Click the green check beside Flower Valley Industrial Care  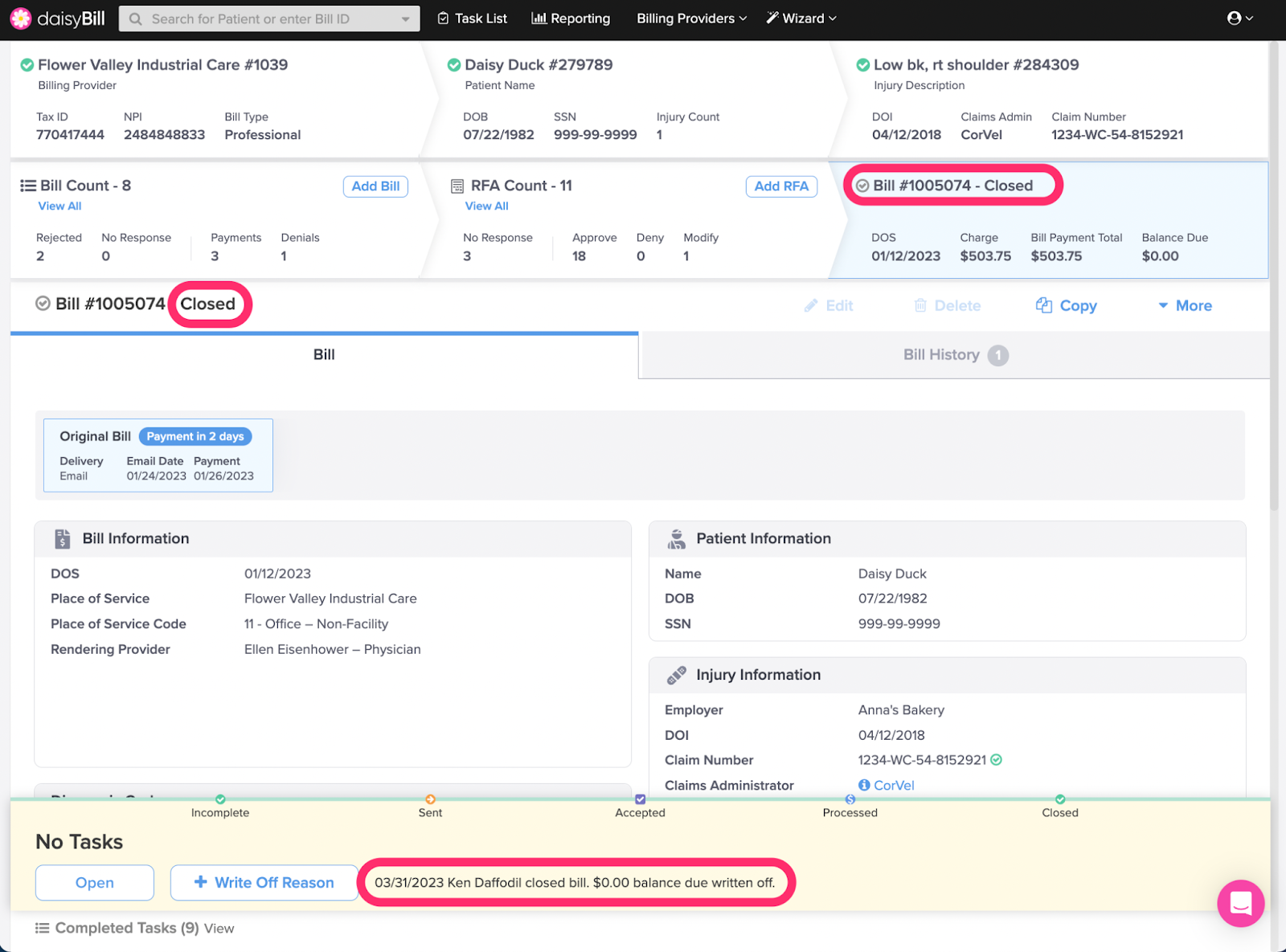[27, 65]
